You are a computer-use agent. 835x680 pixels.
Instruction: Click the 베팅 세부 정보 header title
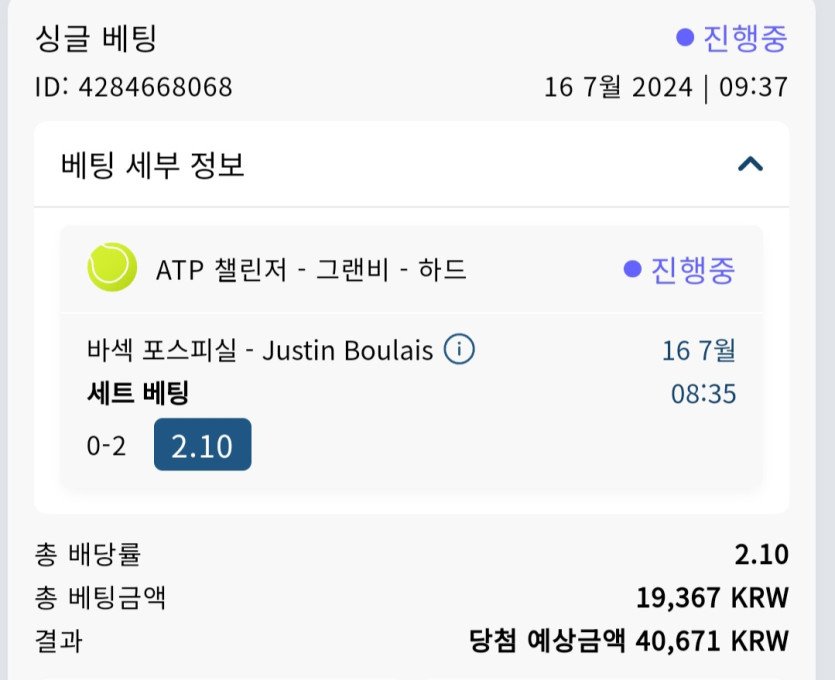click(x=153, y=165)
